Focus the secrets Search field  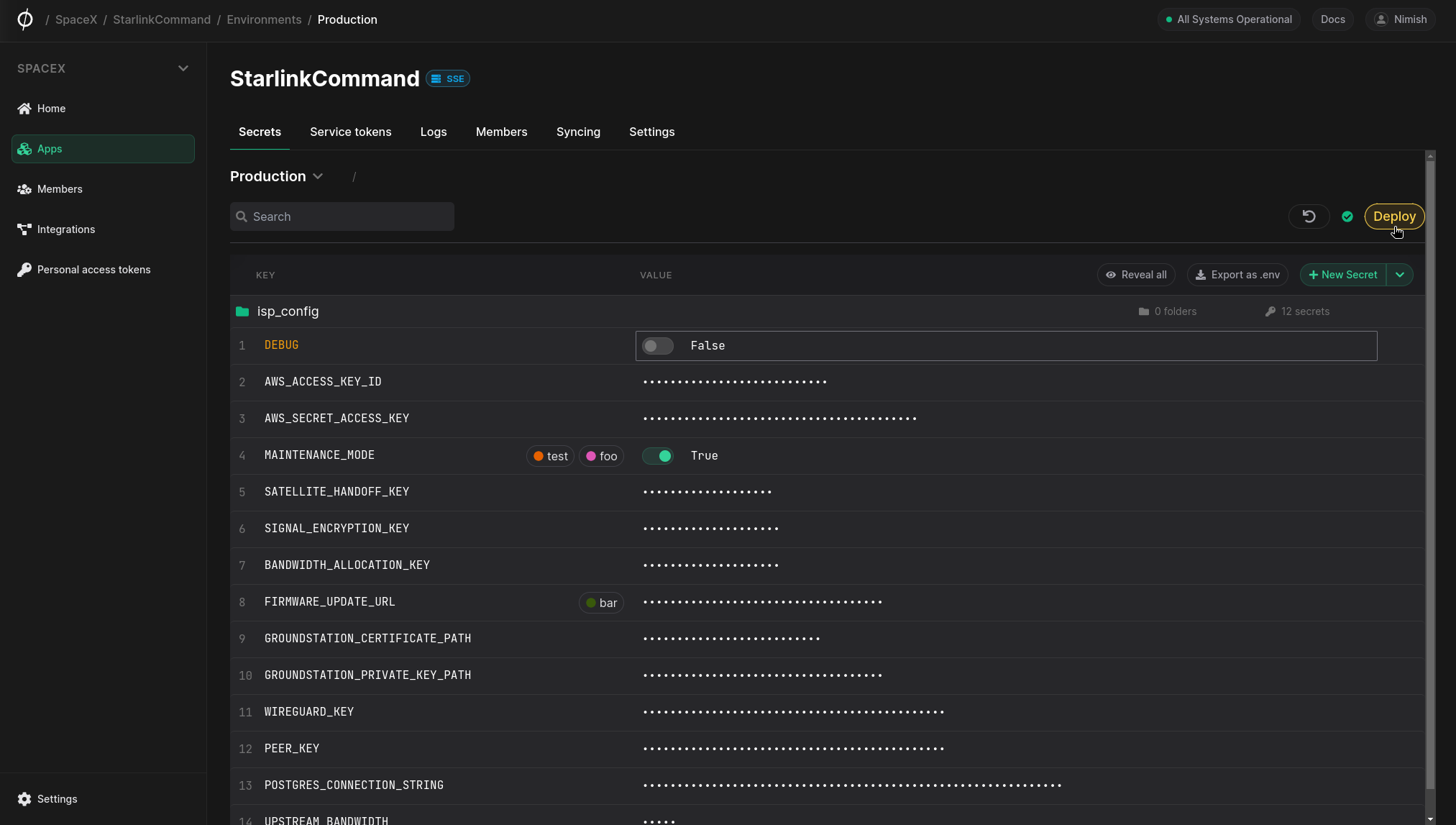(342, 216)
